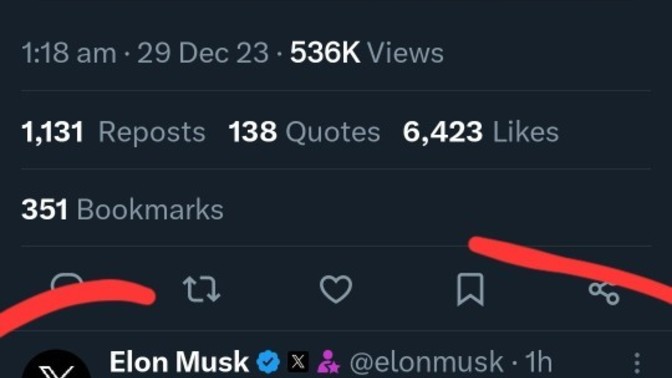Tap the reply speech bubble icon
The width and height of the screenshot is (672, 378).
(67, 283)
